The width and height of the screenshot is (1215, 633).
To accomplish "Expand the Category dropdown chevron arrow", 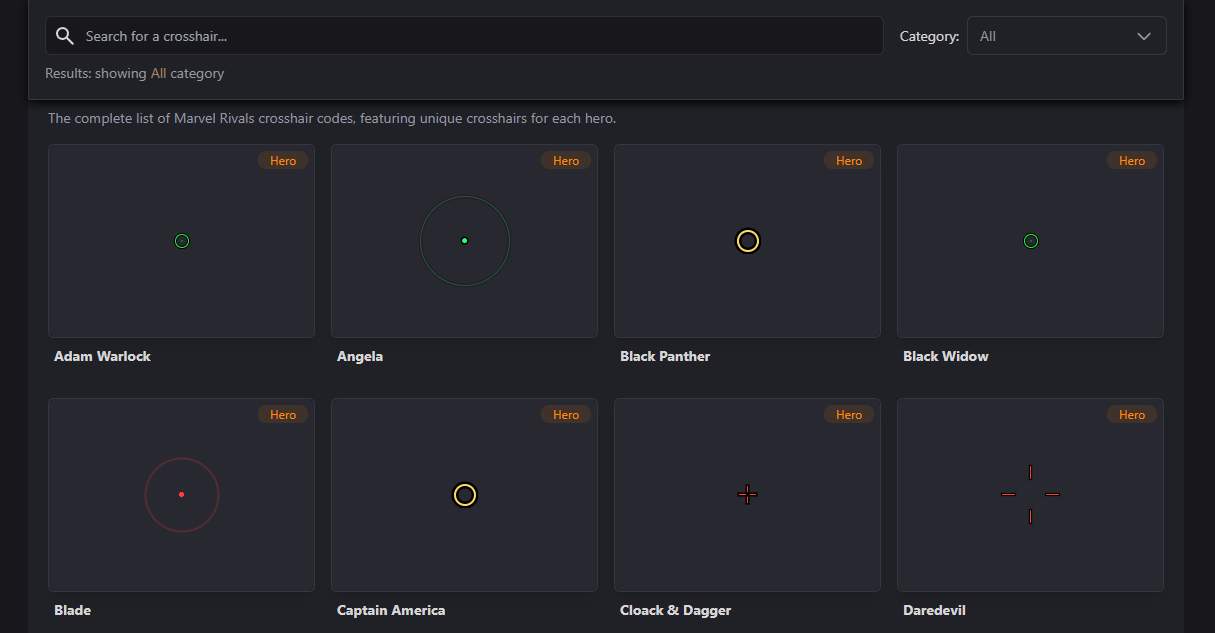I will tap(1145, 36).
